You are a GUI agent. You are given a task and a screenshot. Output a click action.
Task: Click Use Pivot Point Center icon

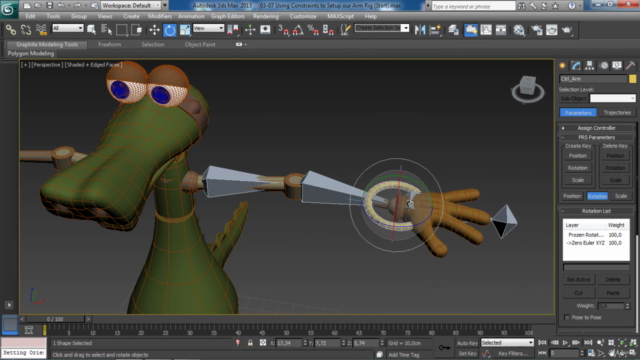(233, 30)
